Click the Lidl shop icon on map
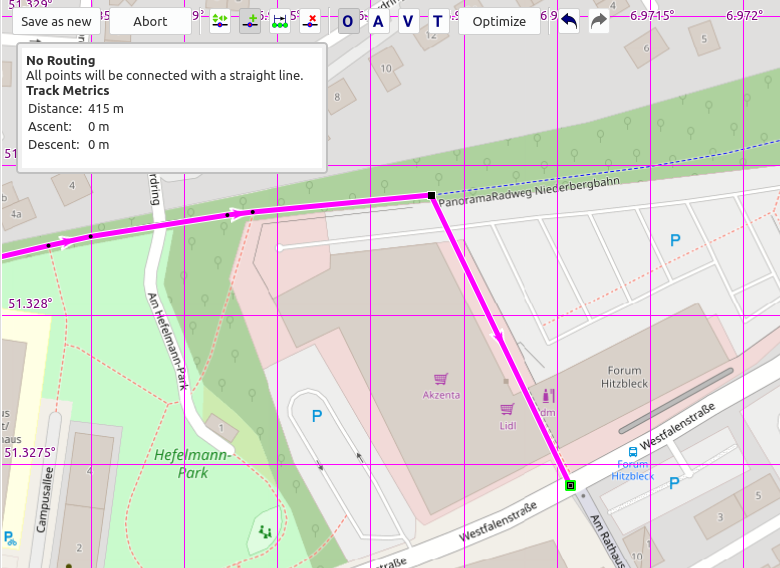This screenshot has width=780, height=568. click(x=507, y=409)
